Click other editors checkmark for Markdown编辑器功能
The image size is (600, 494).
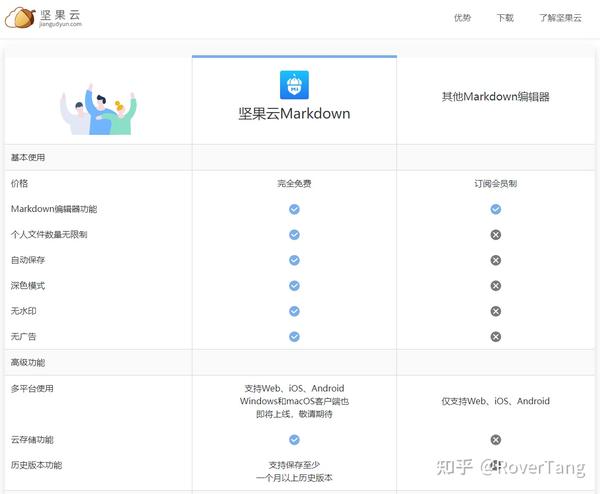pyautogui.click(x=496, y=209)
